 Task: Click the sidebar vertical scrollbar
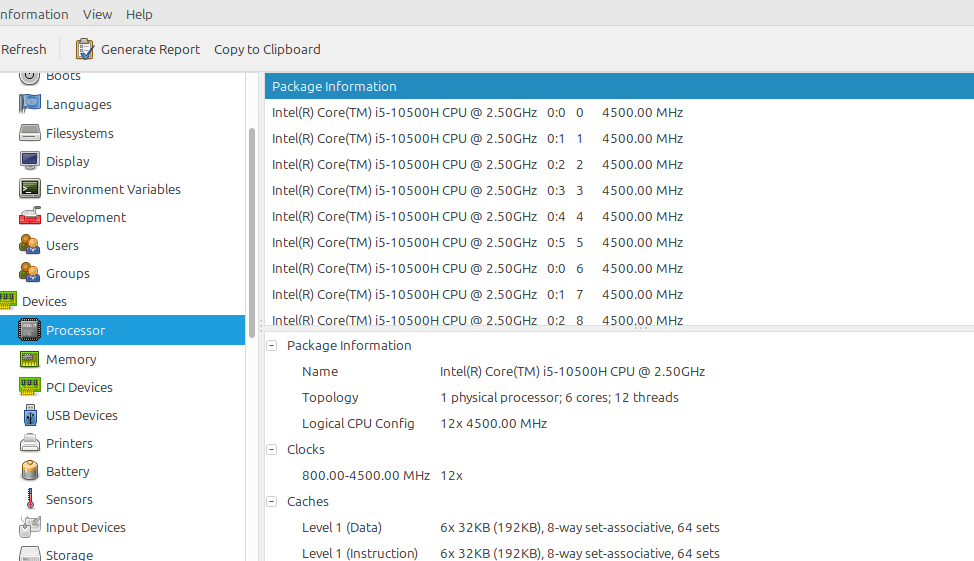click(252, 233)
